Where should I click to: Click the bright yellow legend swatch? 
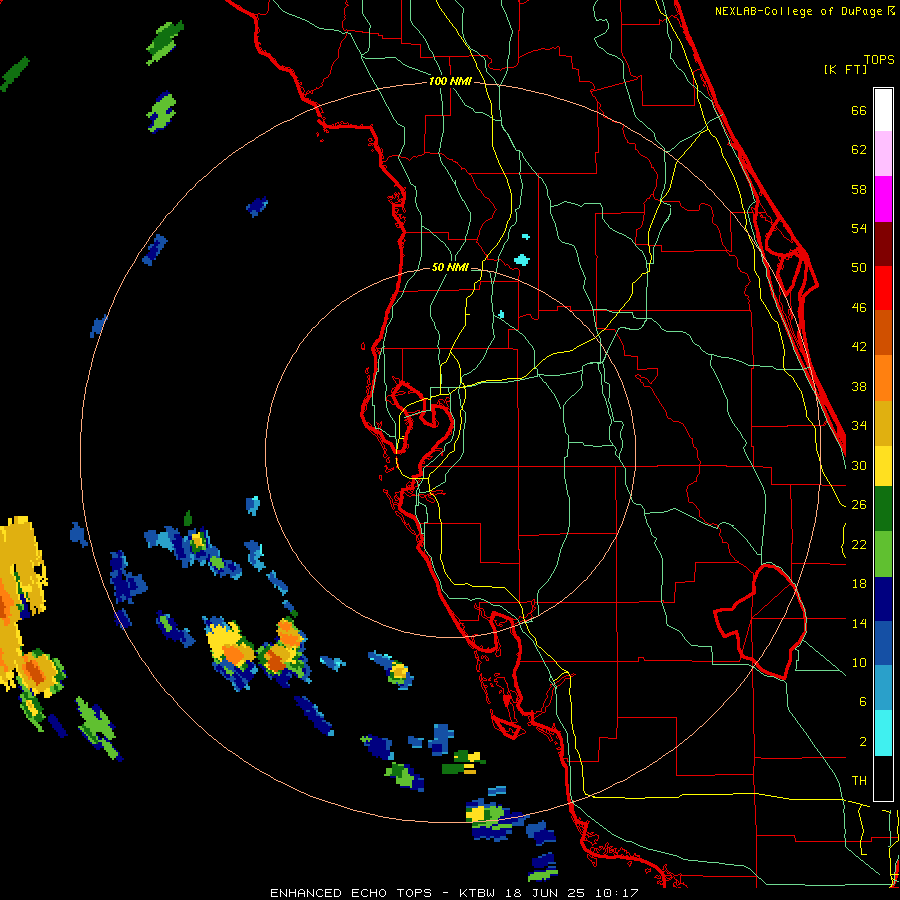[883, 465]
